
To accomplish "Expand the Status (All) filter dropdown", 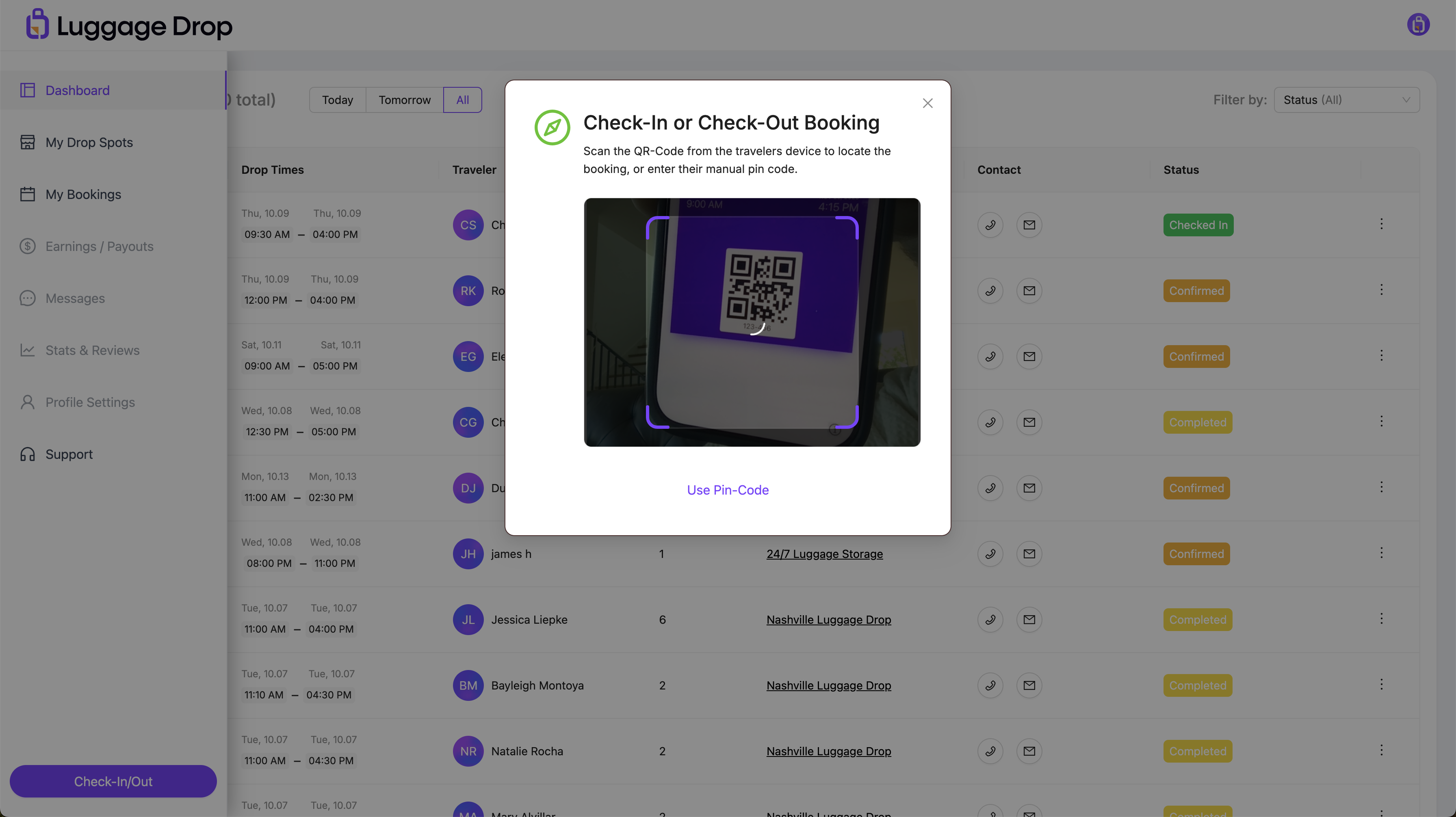I will [1346, 100].
